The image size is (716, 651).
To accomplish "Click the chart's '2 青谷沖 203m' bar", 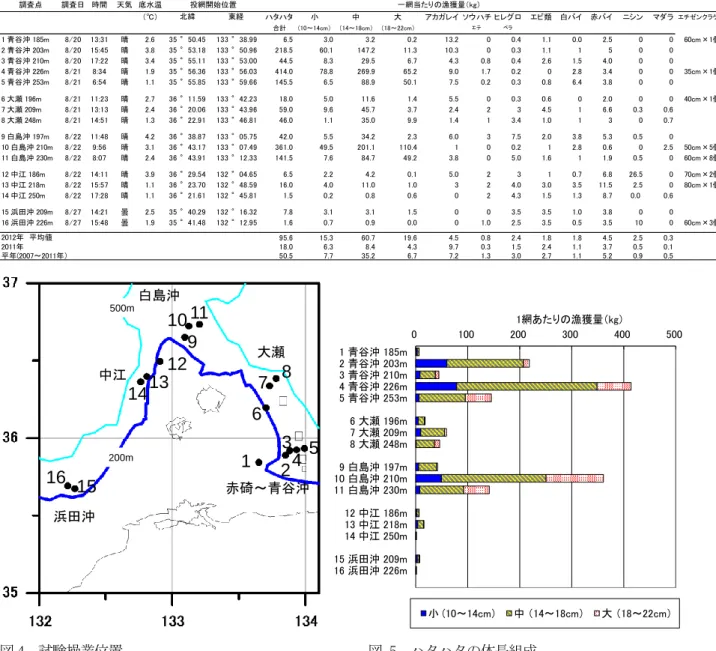I will 473,364.
